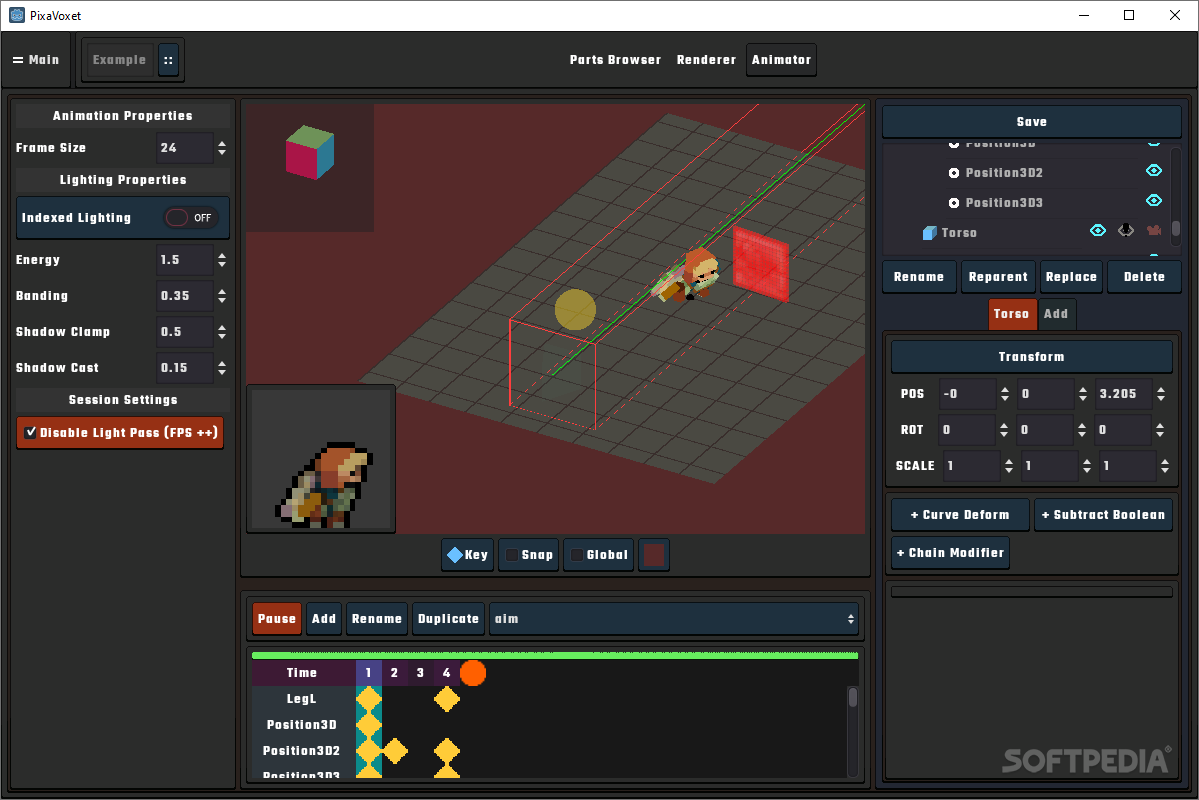Open the Add tab next to Torso
Viewport: 1199px width, 800px height.
pyautogui.click(x=1056, y=314)
